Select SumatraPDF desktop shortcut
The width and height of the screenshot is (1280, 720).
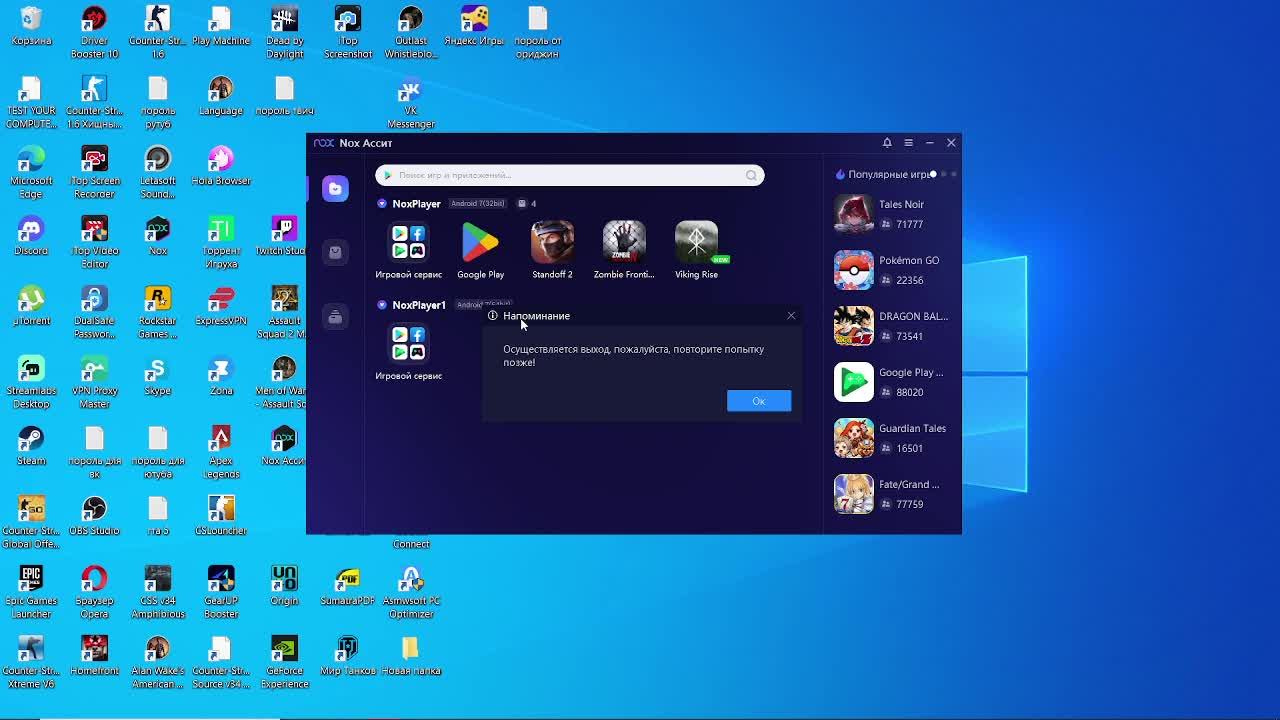point(347,587)
